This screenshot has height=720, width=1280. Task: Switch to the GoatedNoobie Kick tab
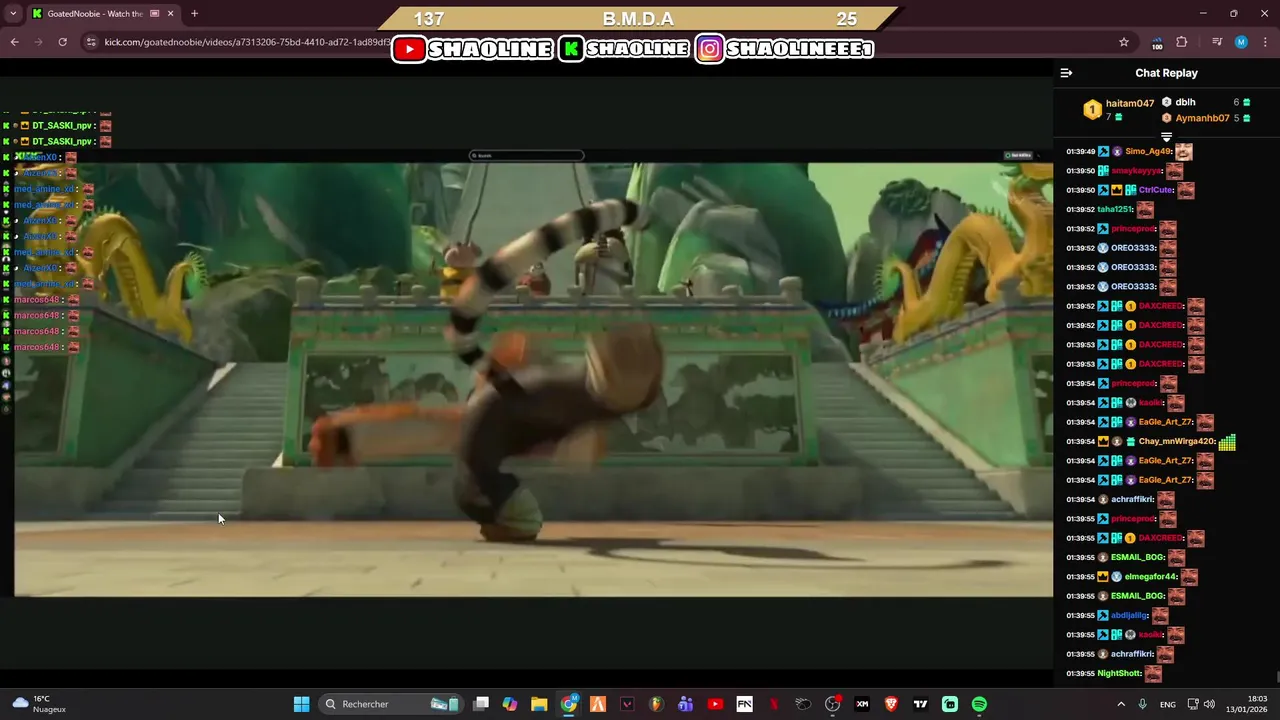[x=102, y=14]
